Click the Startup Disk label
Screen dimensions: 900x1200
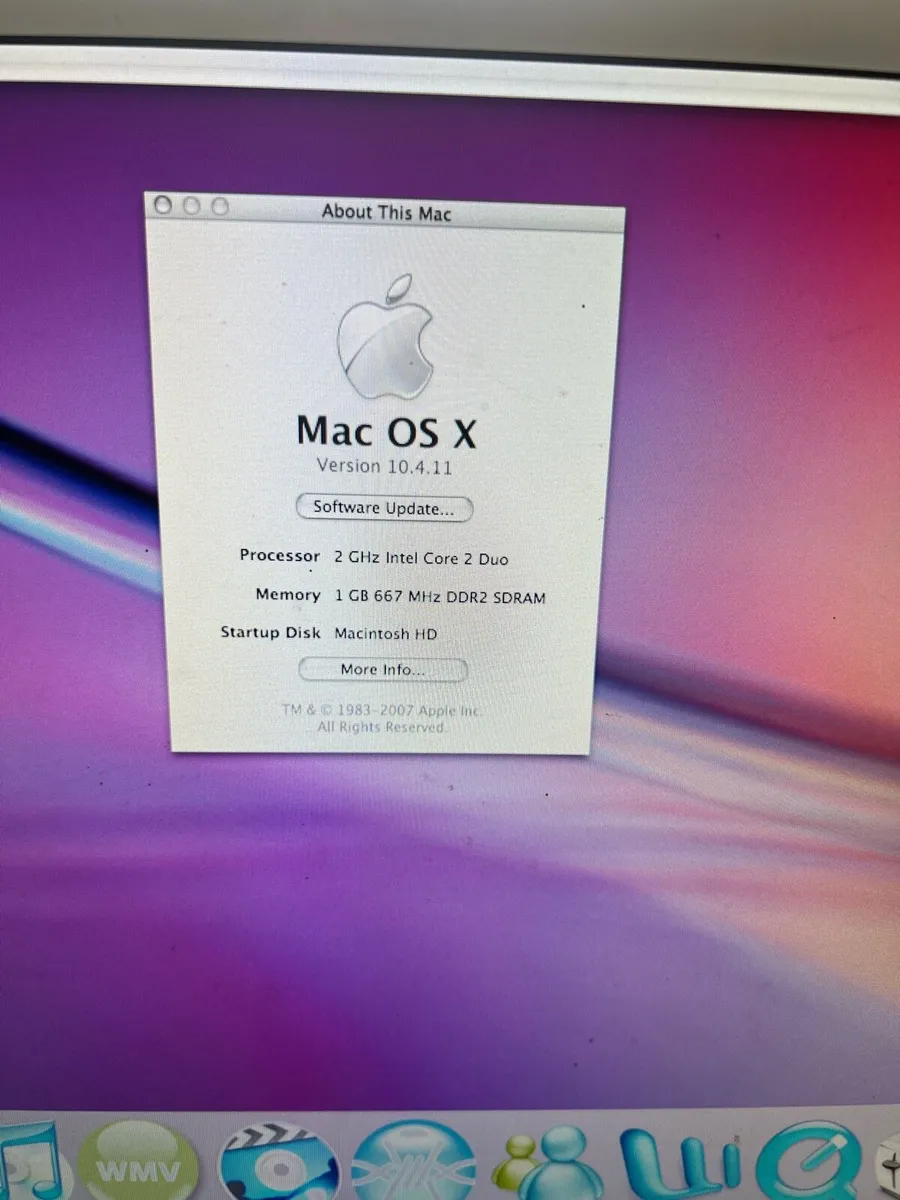point(271,632)
